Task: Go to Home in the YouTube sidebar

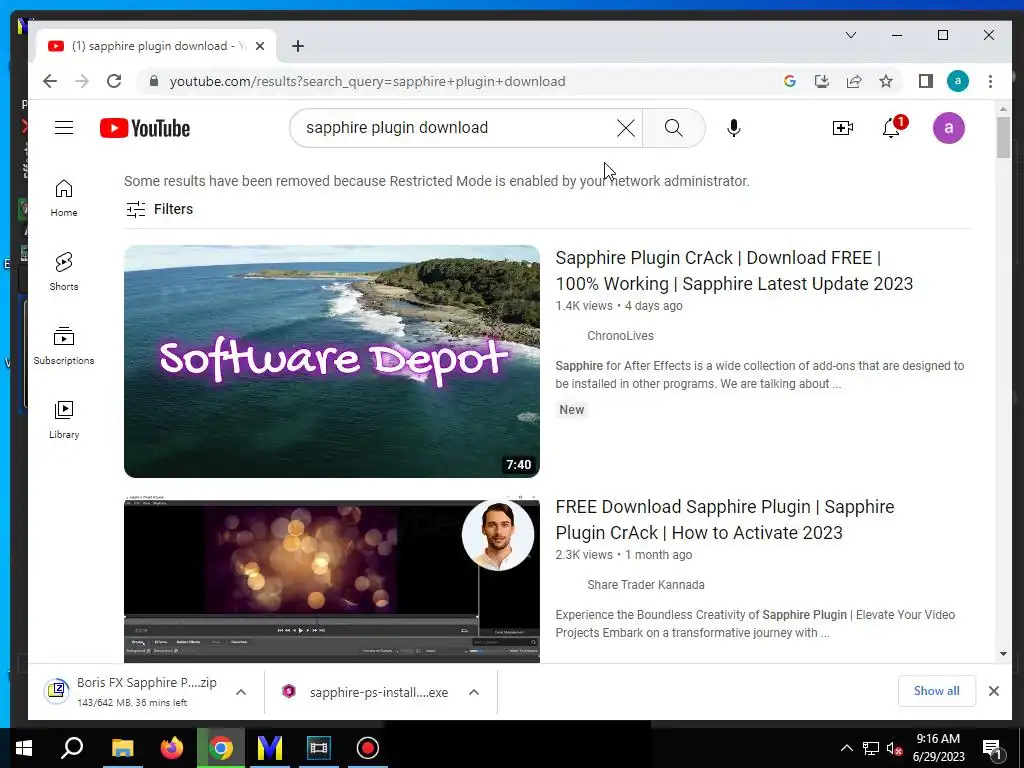Action: coord(64,198)
